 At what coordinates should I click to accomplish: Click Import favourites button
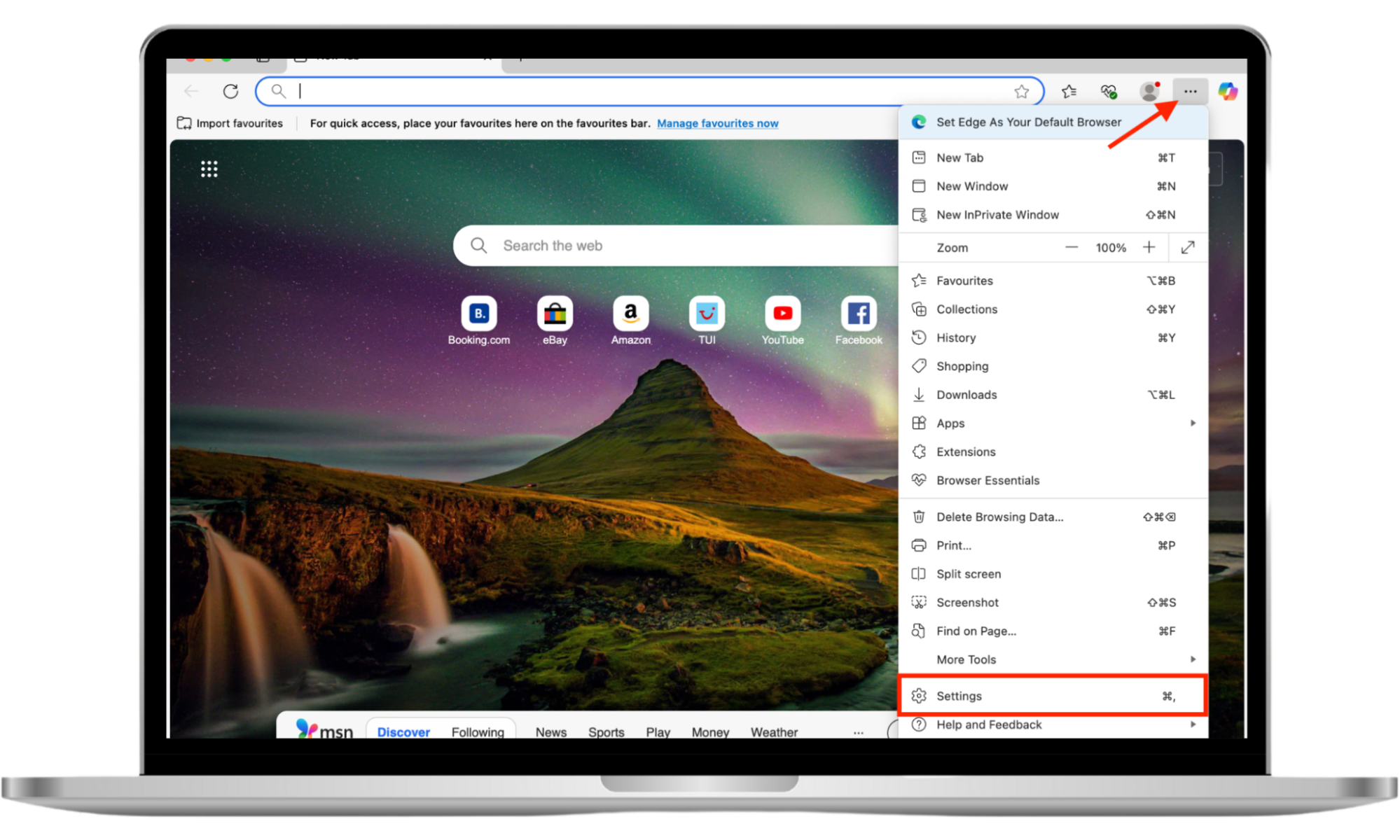click(230, 123)
